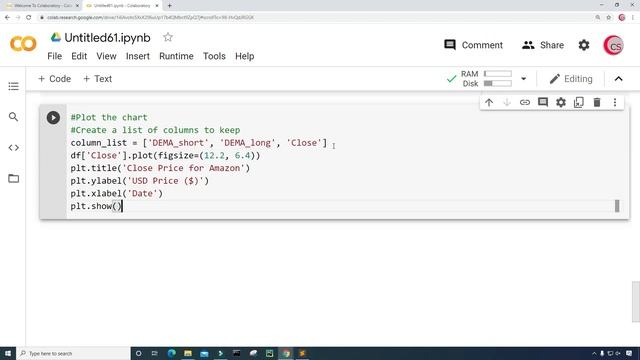Open the Tools menu
Image resolution: width=640 pixels, height=360 pixels.
214,56
